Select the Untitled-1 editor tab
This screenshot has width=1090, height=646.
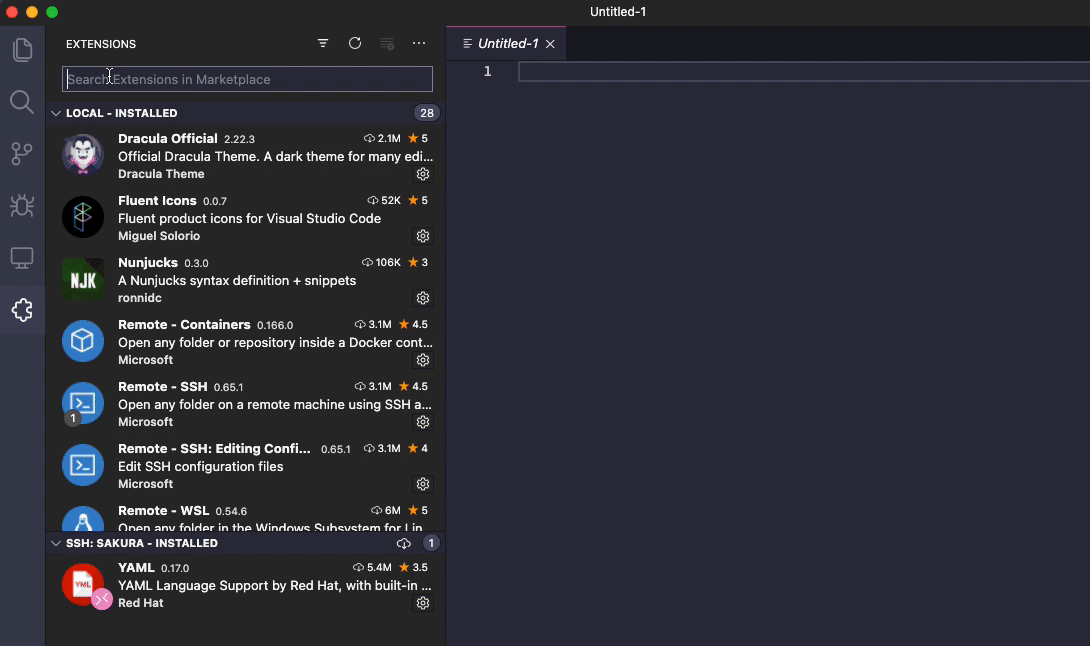[506, 43]
